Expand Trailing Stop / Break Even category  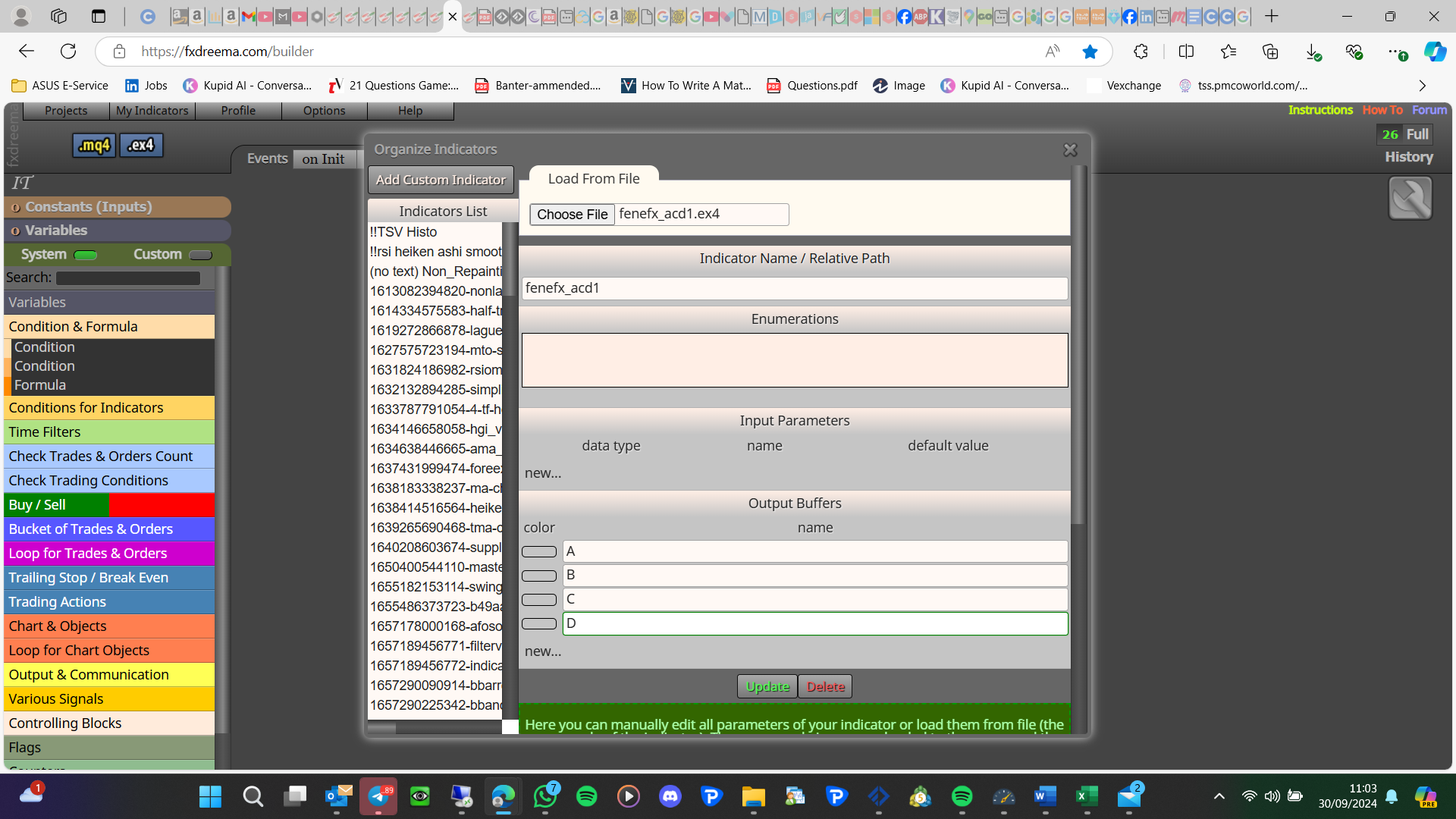109,578
